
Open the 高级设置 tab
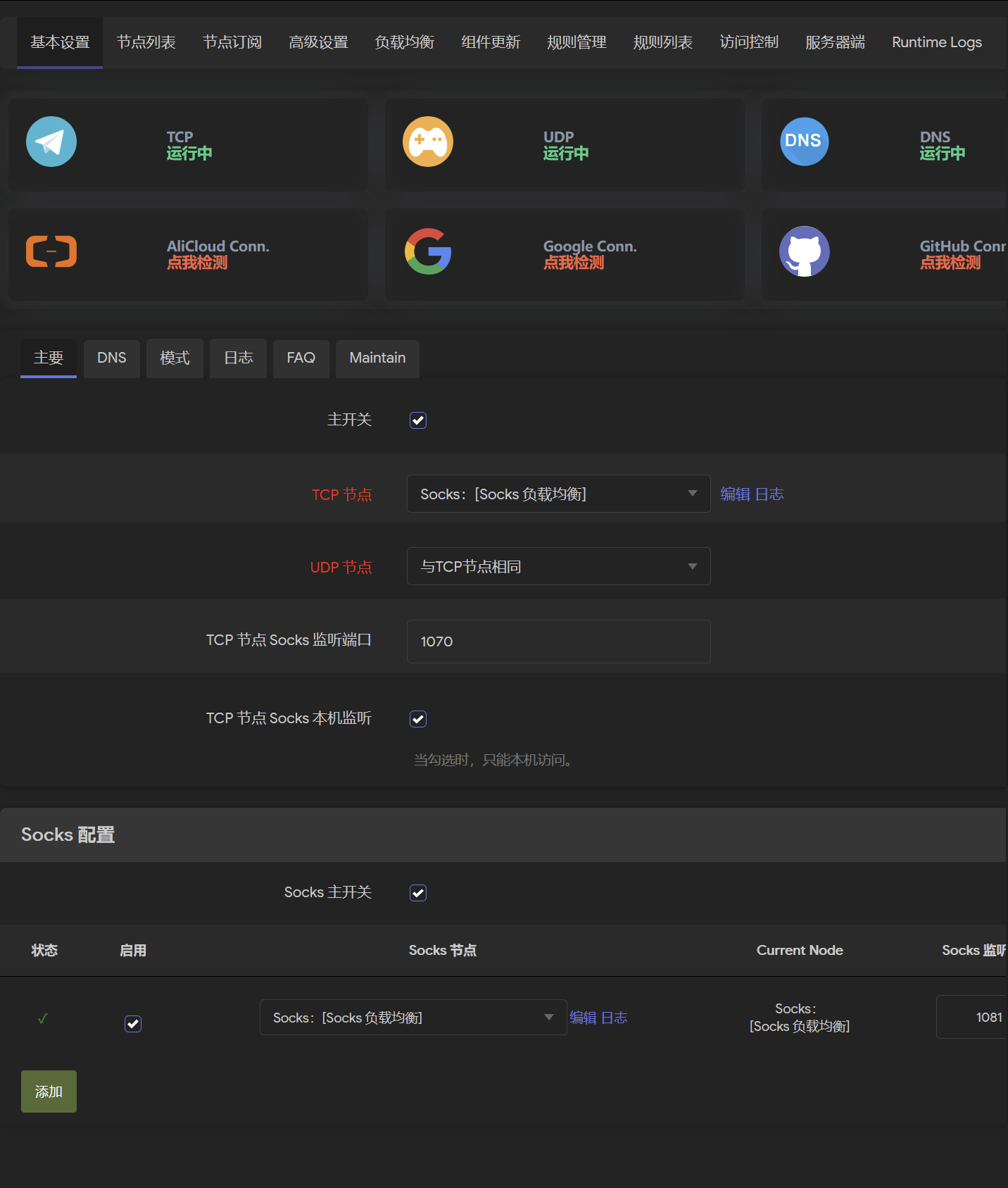pyautogui.click(x=318, y=42)
